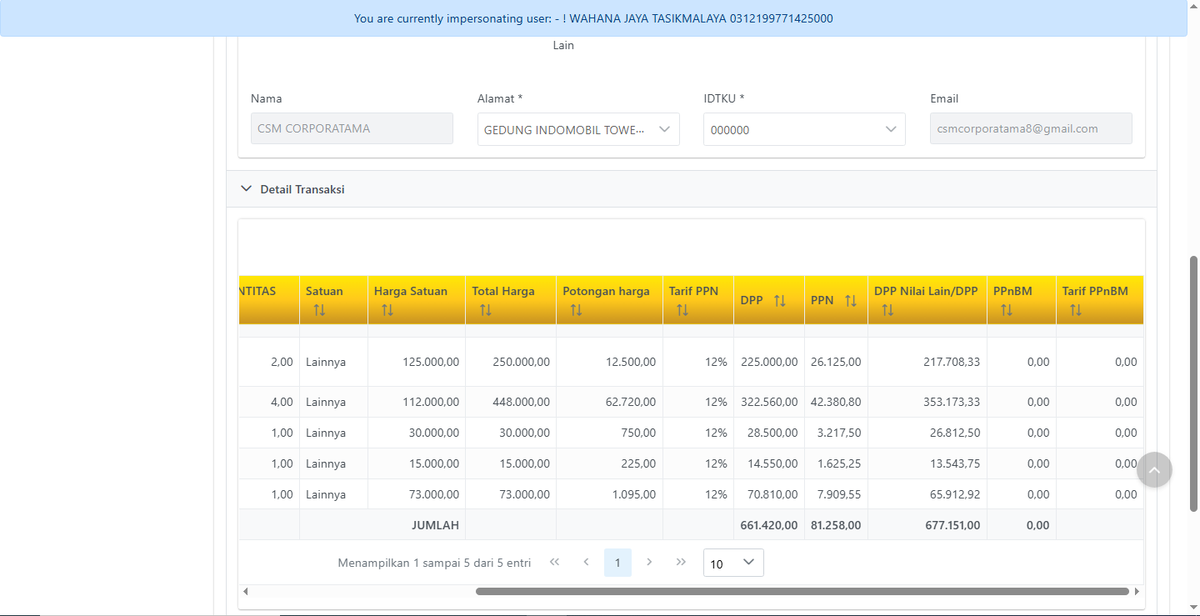Select page 1 in pagination
This screenshot has height=616, width=1200.
click(618, 563)
